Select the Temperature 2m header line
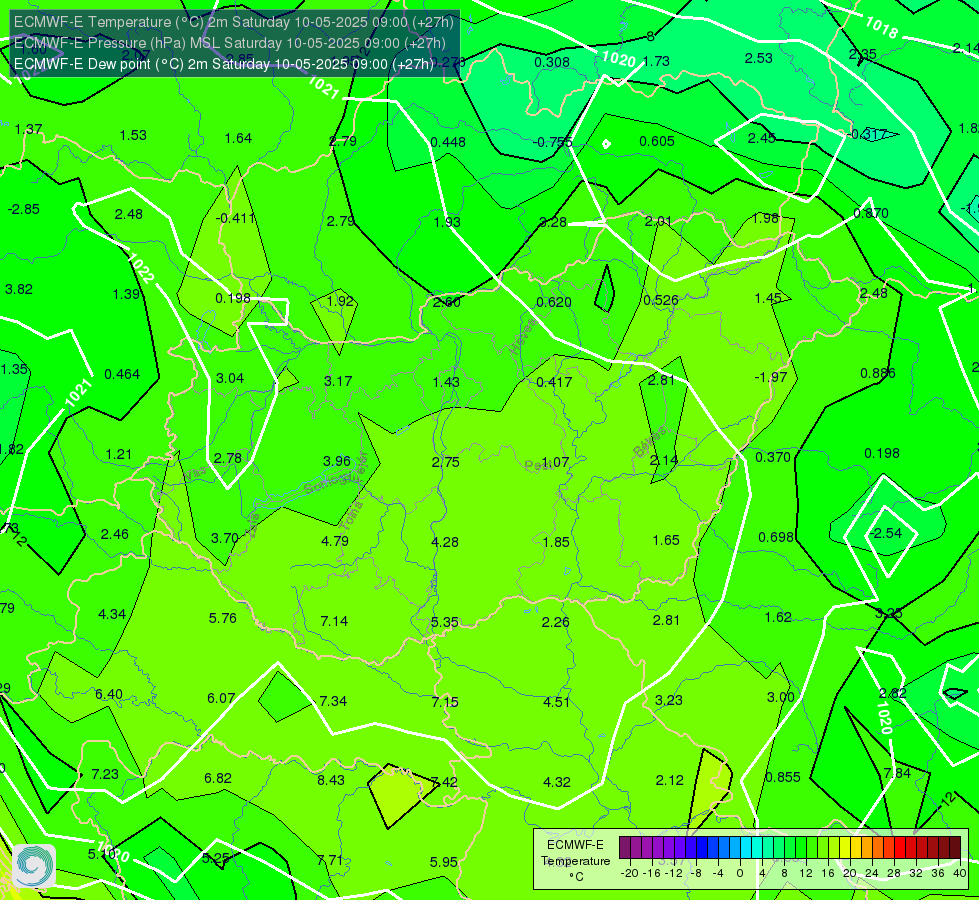This screenshot has width=979, height=900. point(234,22)
